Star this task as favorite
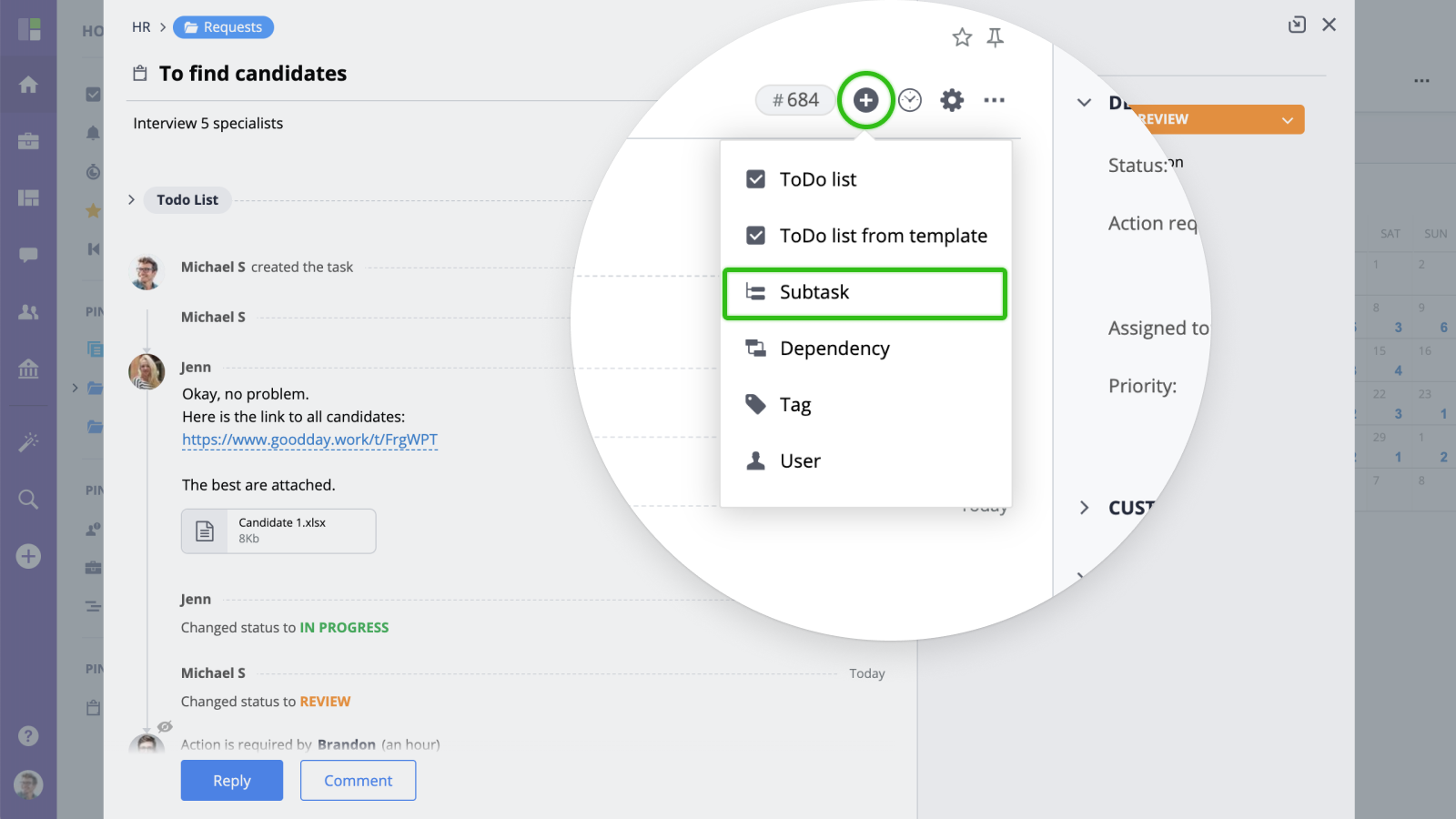The height and width of the screenshot is (819, 1456). [962, 37]
